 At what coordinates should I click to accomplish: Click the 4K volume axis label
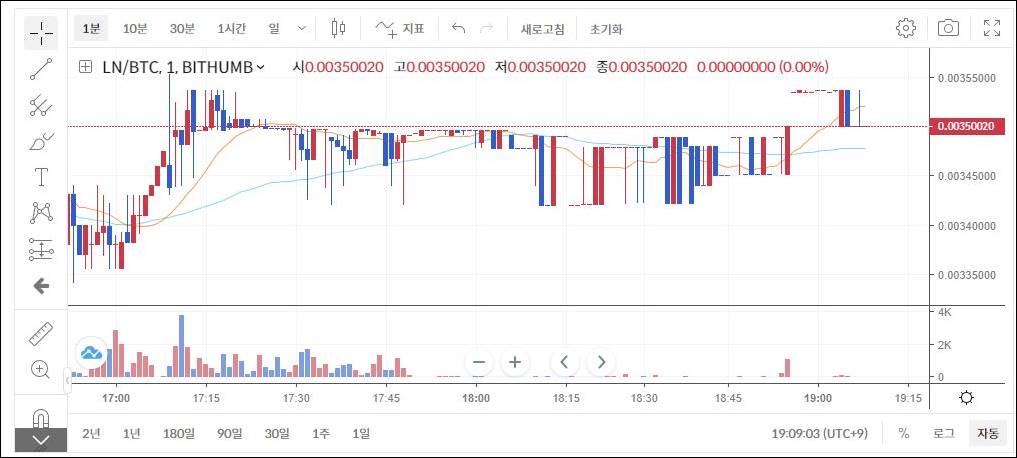[944, 312]
